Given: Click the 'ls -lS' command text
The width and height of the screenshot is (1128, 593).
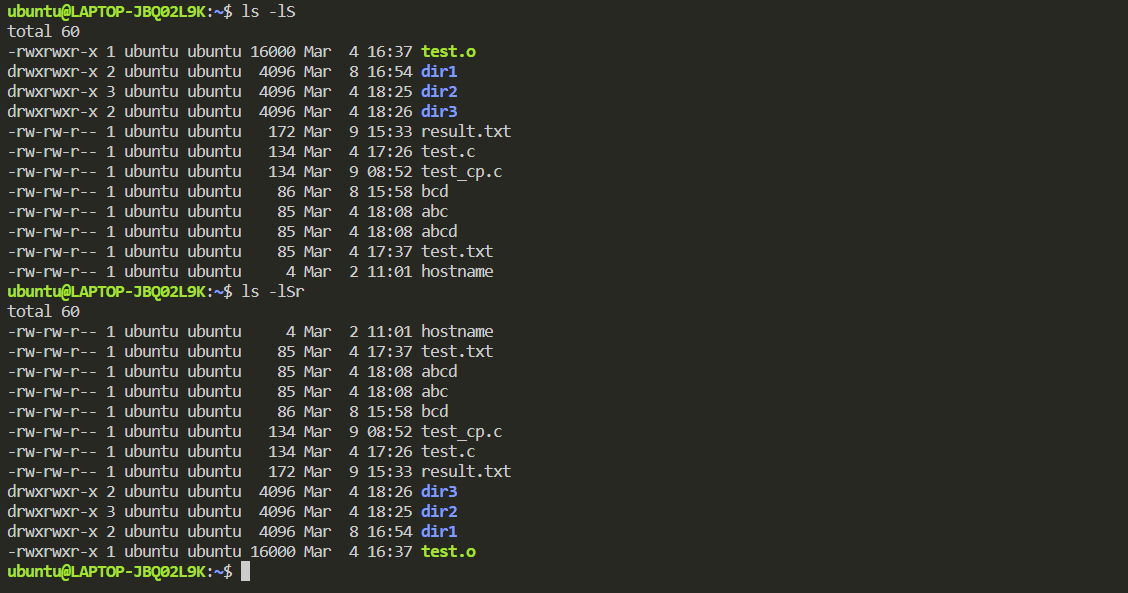Looking at the screenshot, I should [268, 12].
